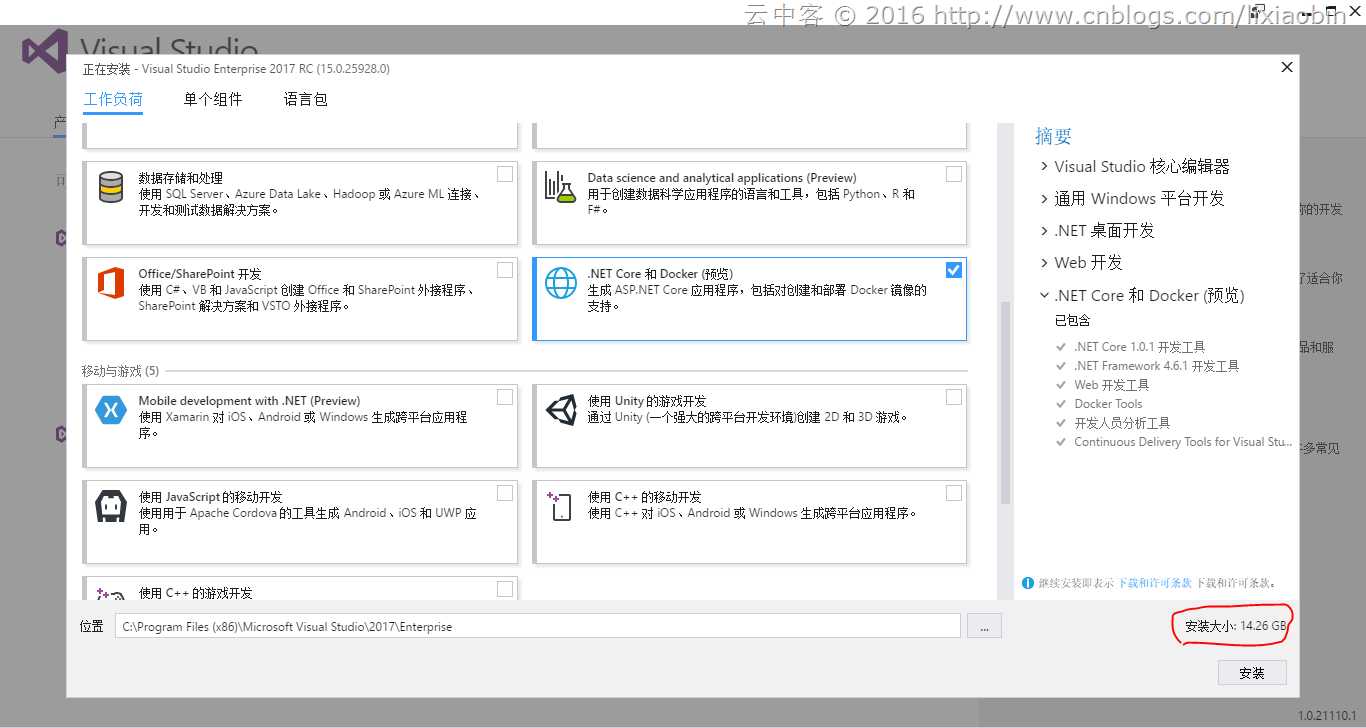Screen dimensions: 1366x728
Task: Click the 已包含 label in summary
Action: click(1072, 321)
